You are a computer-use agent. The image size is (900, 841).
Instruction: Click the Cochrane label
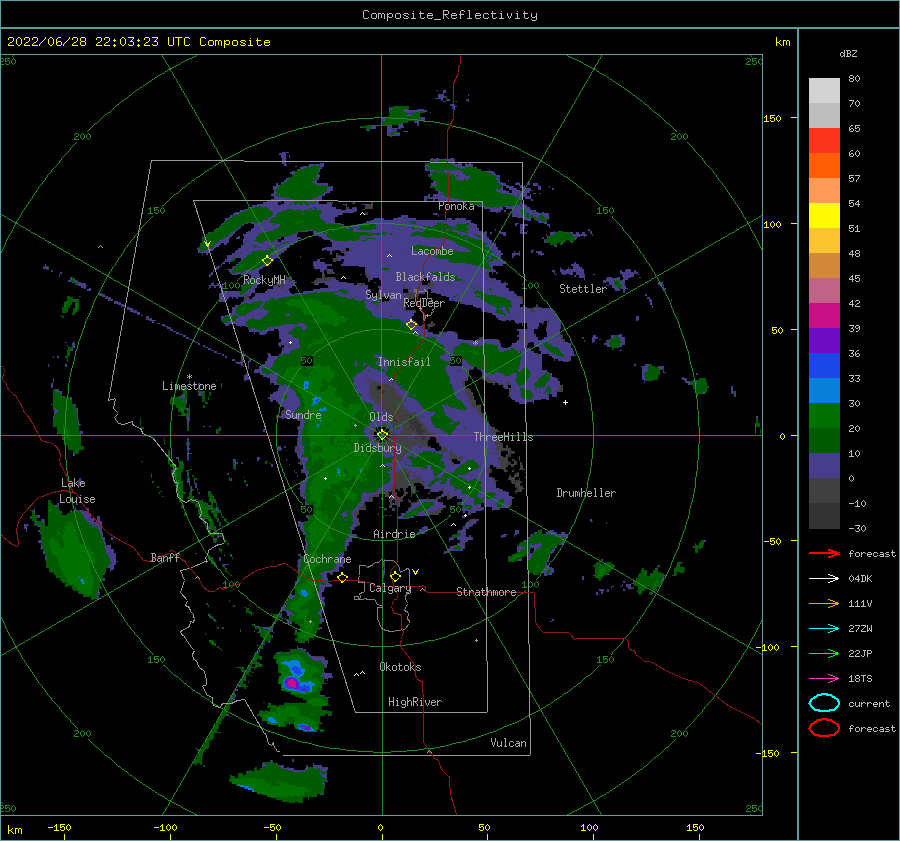click(x=327, y=559)
